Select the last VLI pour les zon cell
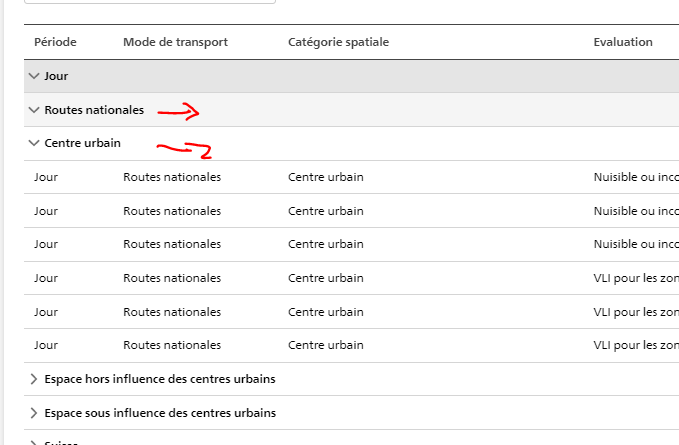 click(636, 345)
